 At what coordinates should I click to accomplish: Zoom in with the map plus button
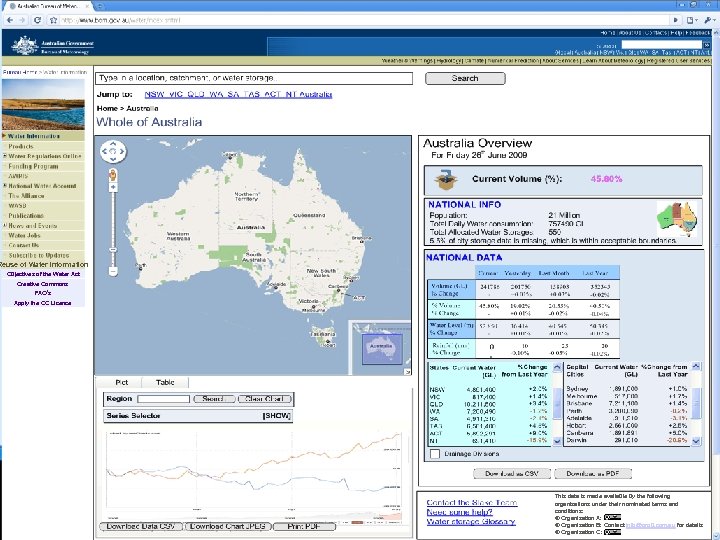coord(113,187)
